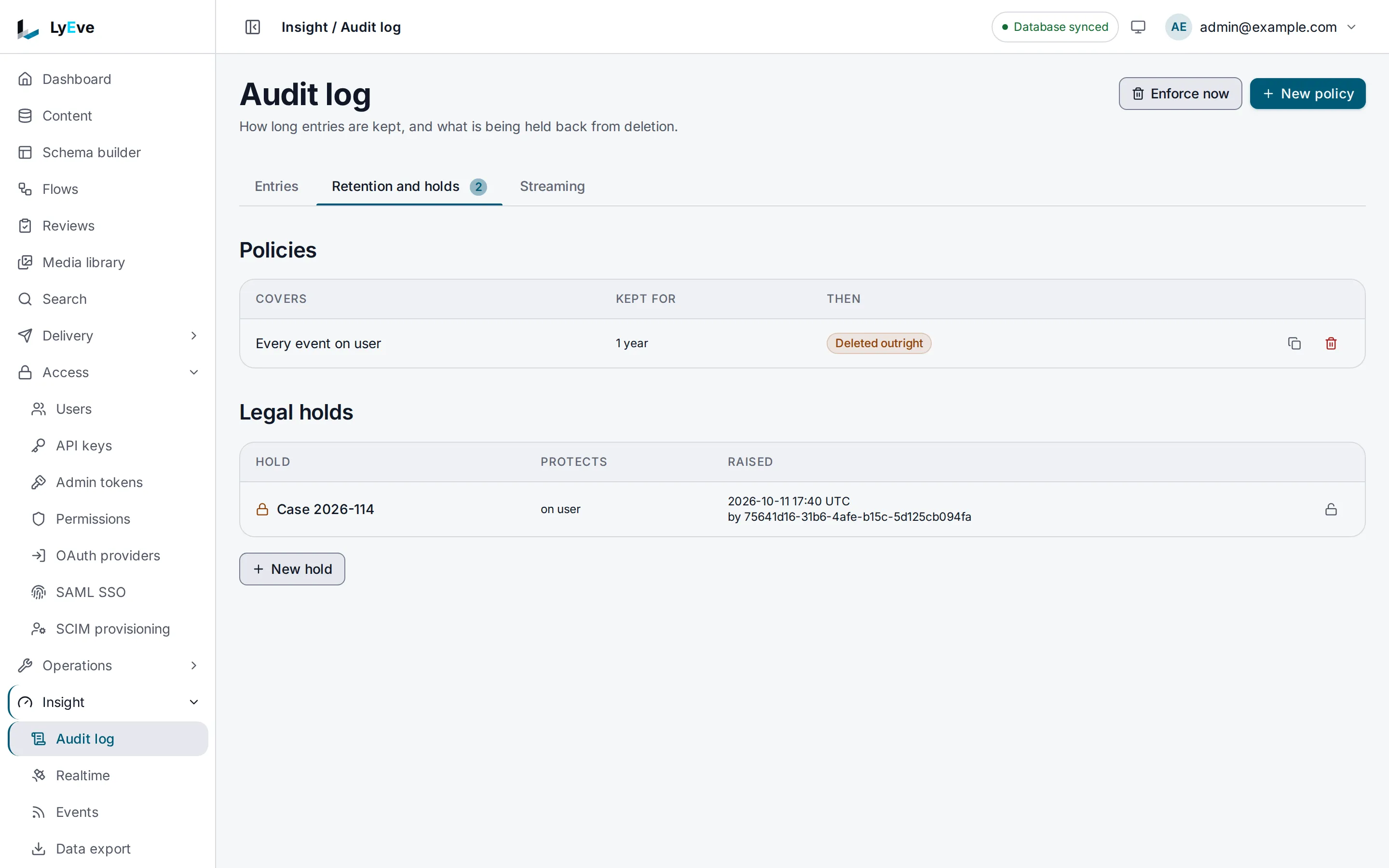Switch to the Streaming tab
Screen dimensions: 1389x868
552,187
